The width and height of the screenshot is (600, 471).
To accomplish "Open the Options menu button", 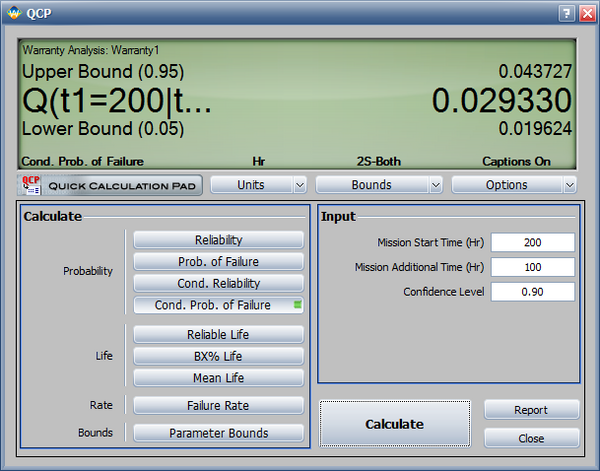I will 506,185.
